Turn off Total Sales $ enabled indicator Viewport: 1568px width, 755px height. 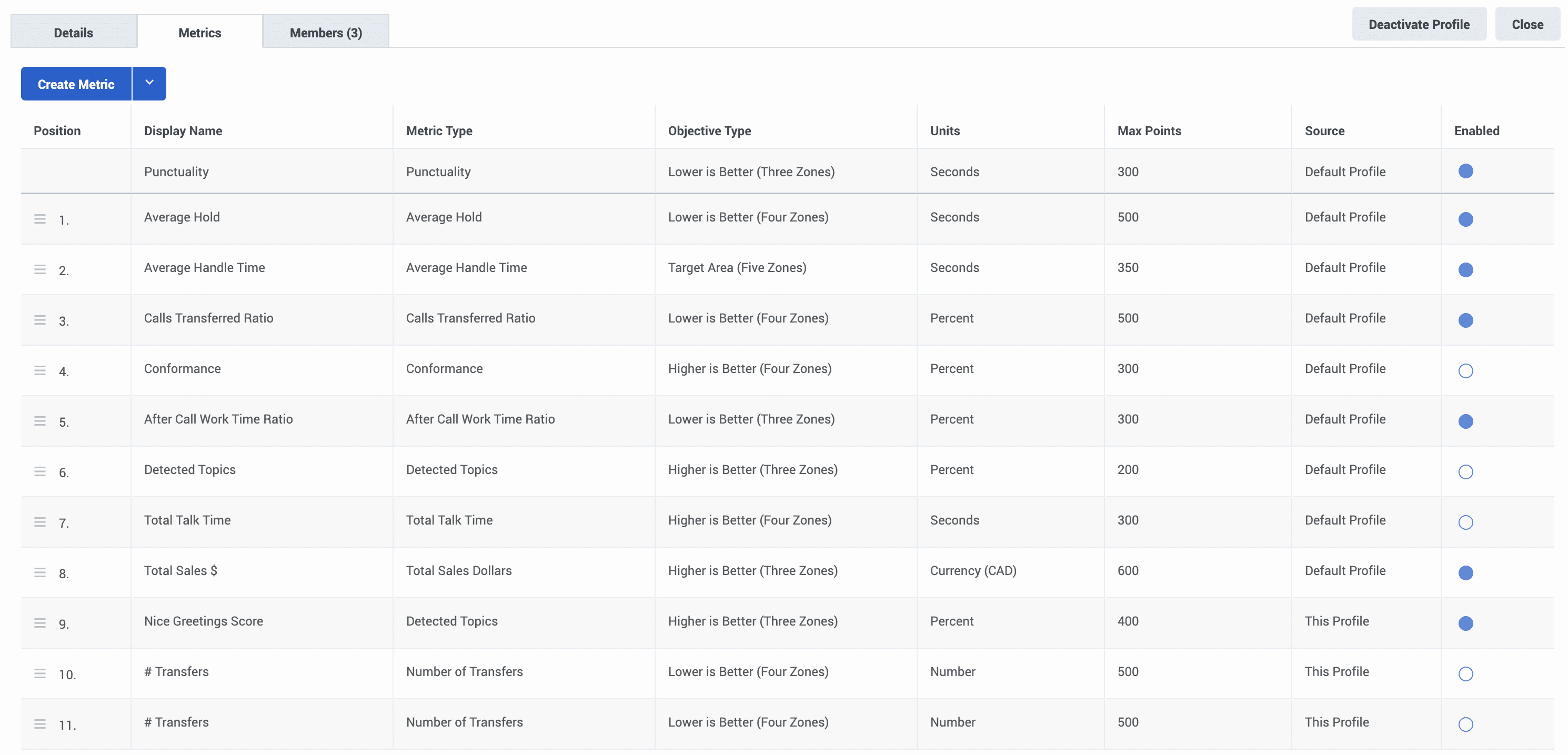tap(1465, 573)
